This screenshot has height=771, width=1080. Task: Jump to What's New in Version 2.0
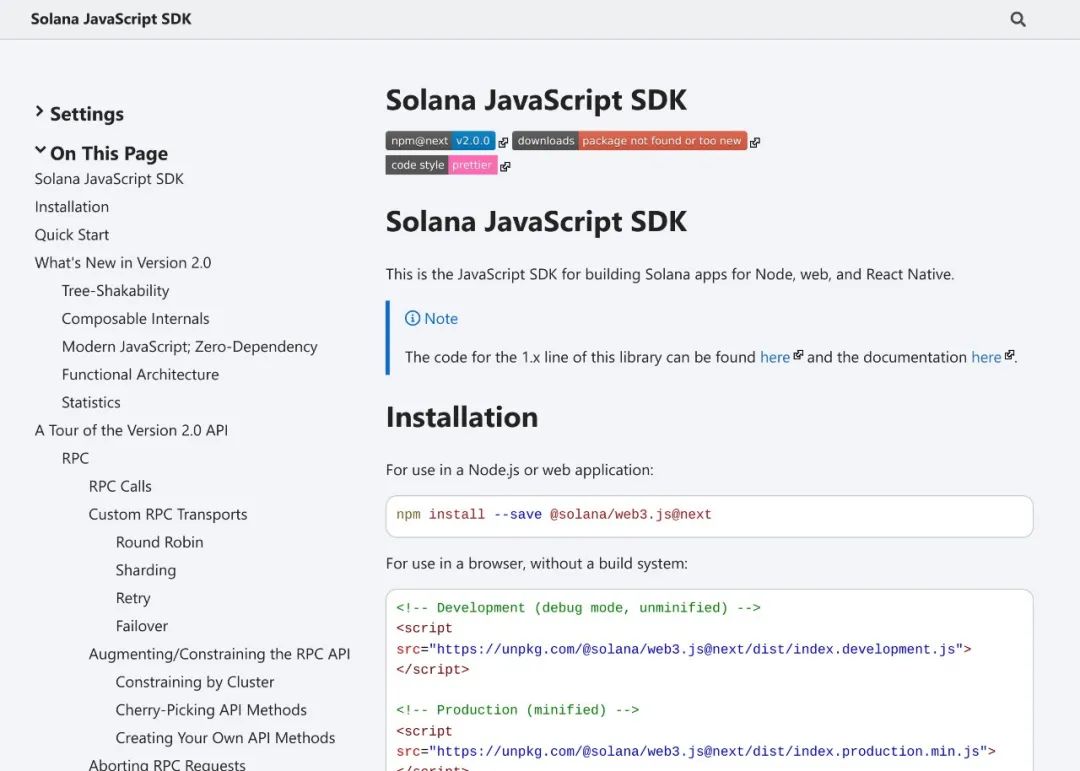[123, 263]
